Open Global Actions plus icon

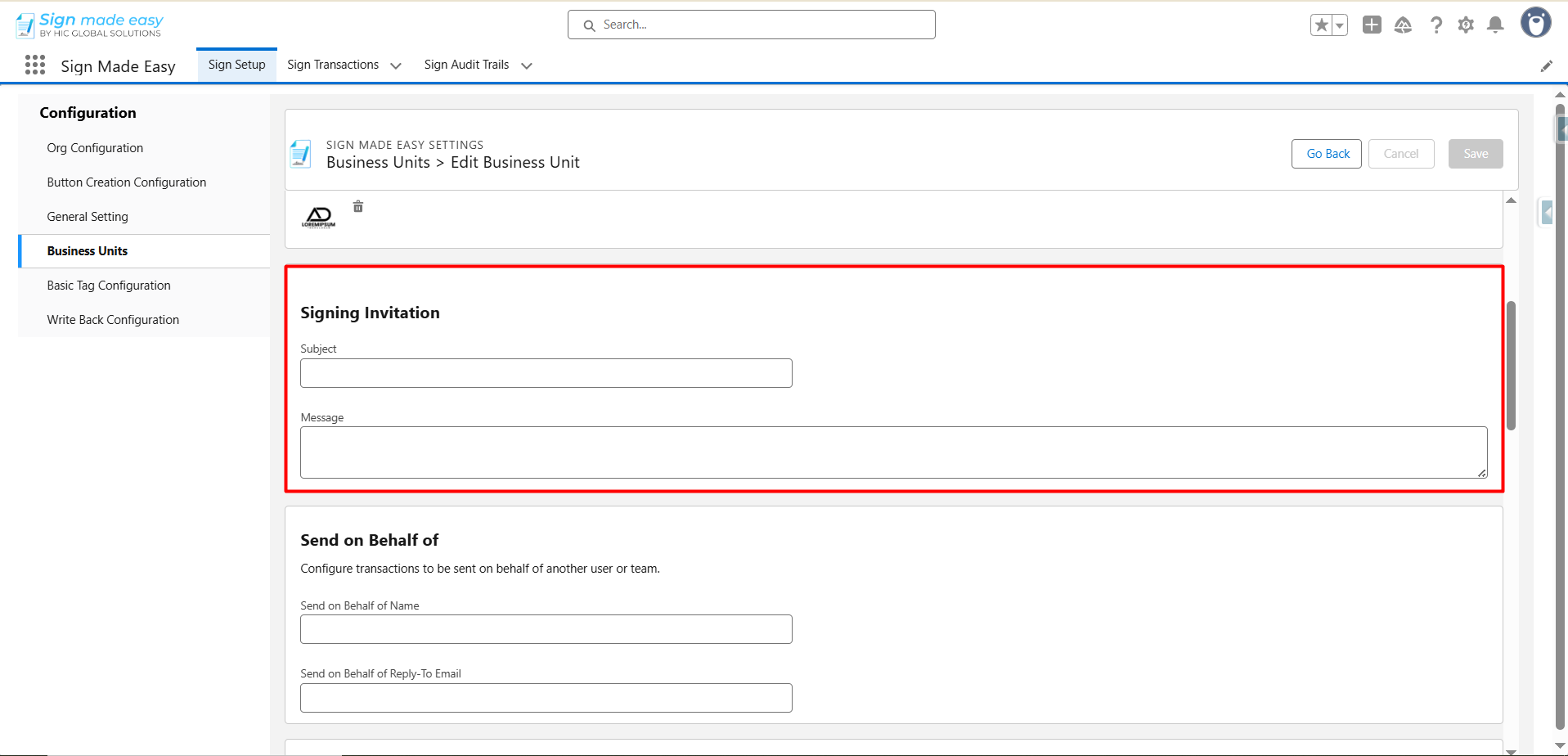(1372, 25)
